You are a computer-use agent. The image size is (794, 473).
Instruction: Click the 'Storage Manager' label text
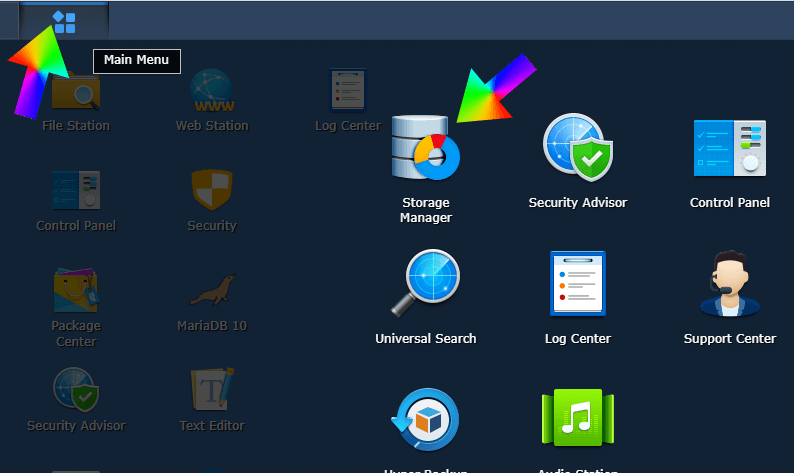coord(426,210)
